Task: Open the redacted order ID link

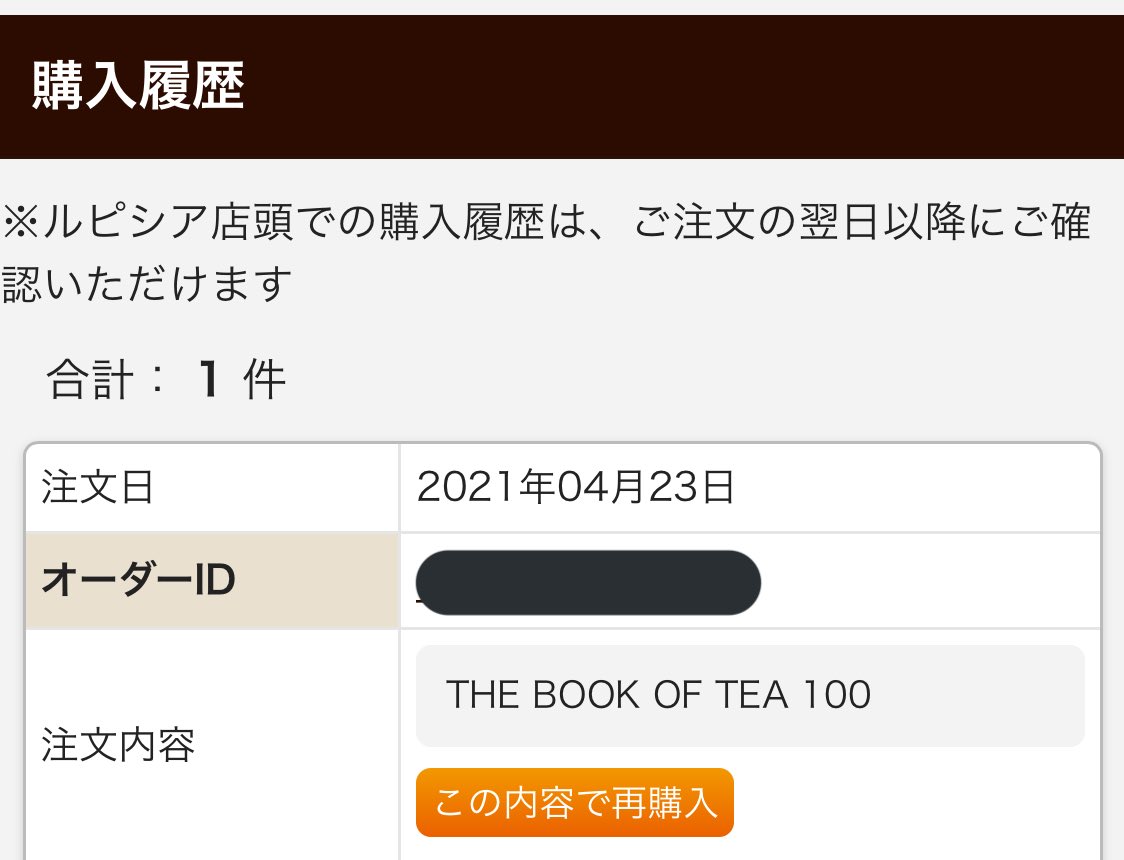Action: tap(588, 582)
